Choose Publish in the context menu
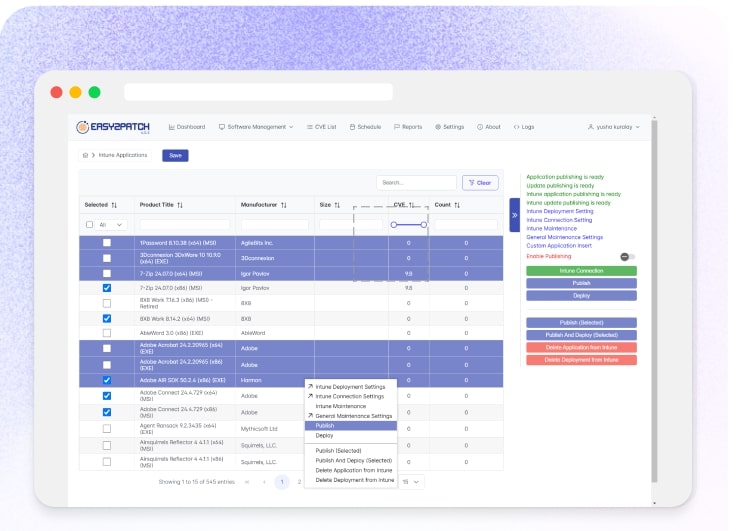 (351, 426)
